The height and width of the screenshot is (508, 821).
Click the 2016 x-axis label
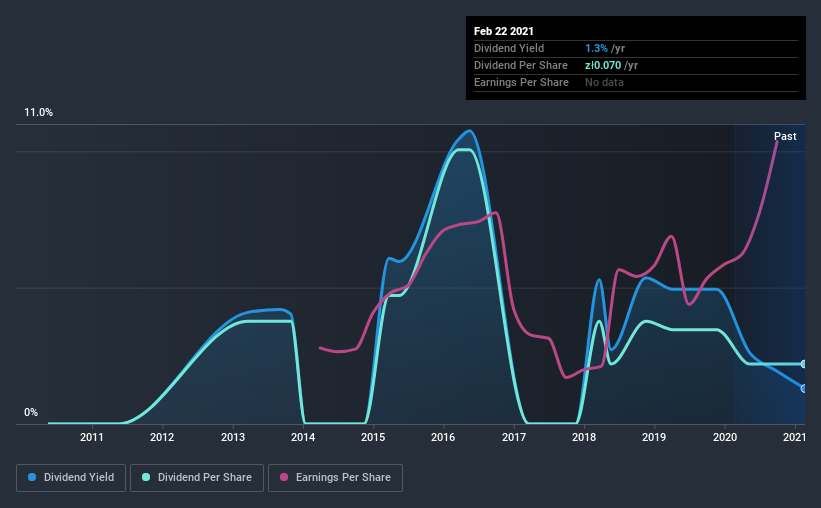(x=443, y=437)
